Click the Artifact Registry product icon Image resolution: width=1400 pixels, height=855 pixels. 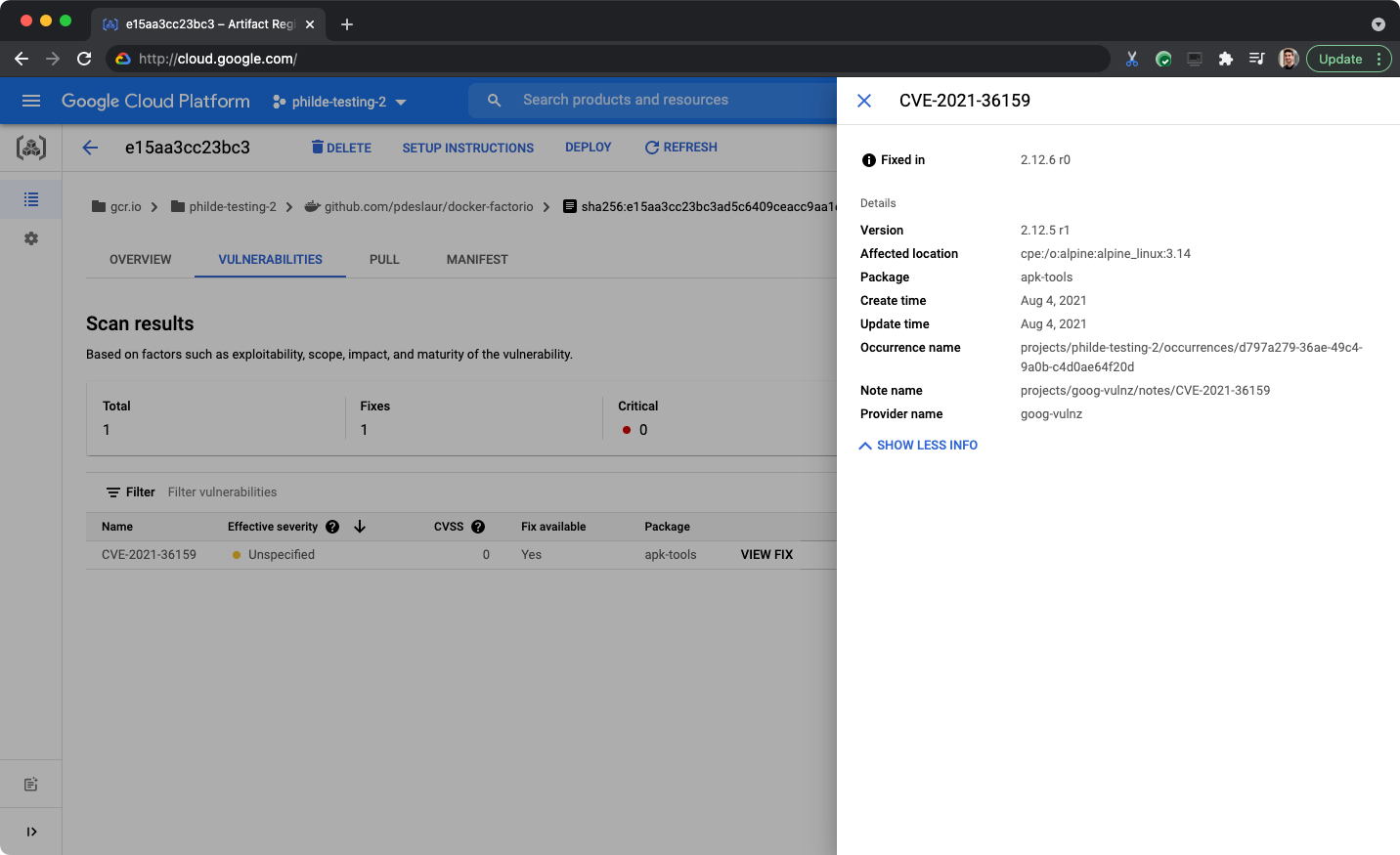[x=31, y=148]
